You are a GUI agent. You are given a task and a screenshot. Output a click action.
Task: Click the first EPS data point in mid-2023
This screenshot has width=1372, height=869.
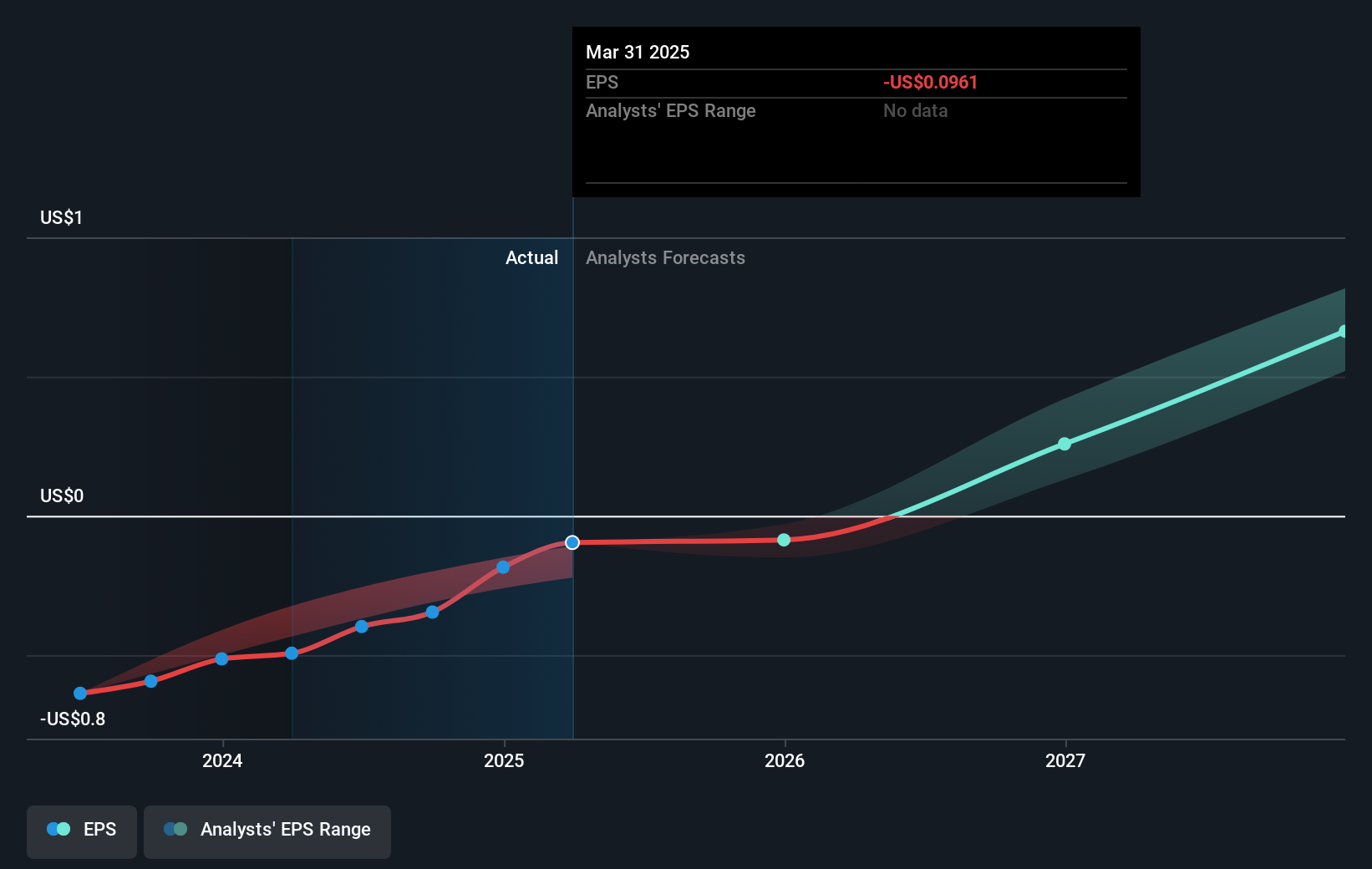[x=80, y=694]
